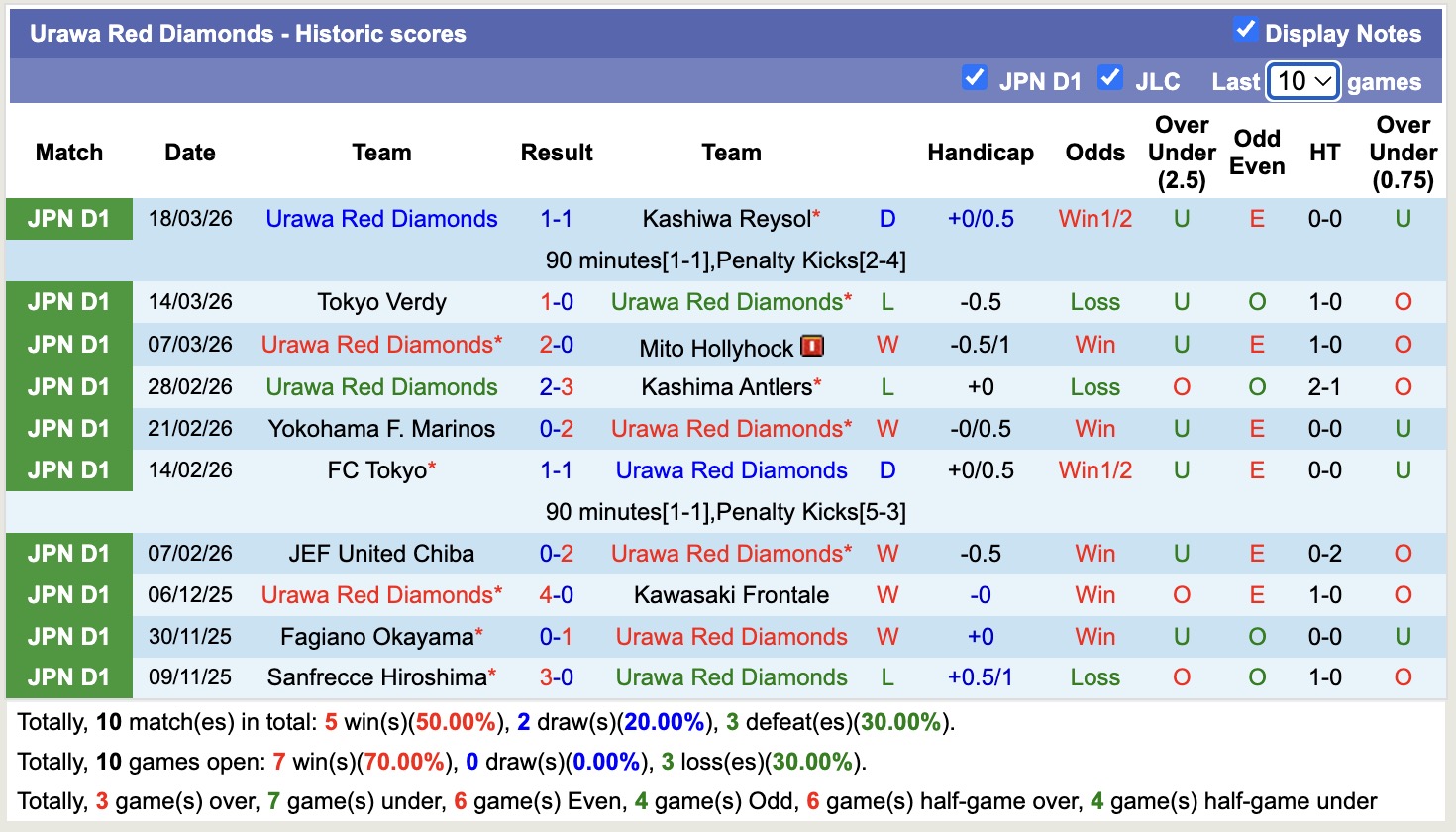Click the JPN D1 badge on the first row
The height and width of the screenshot is (832, 1456).
(x=68, y=219)
